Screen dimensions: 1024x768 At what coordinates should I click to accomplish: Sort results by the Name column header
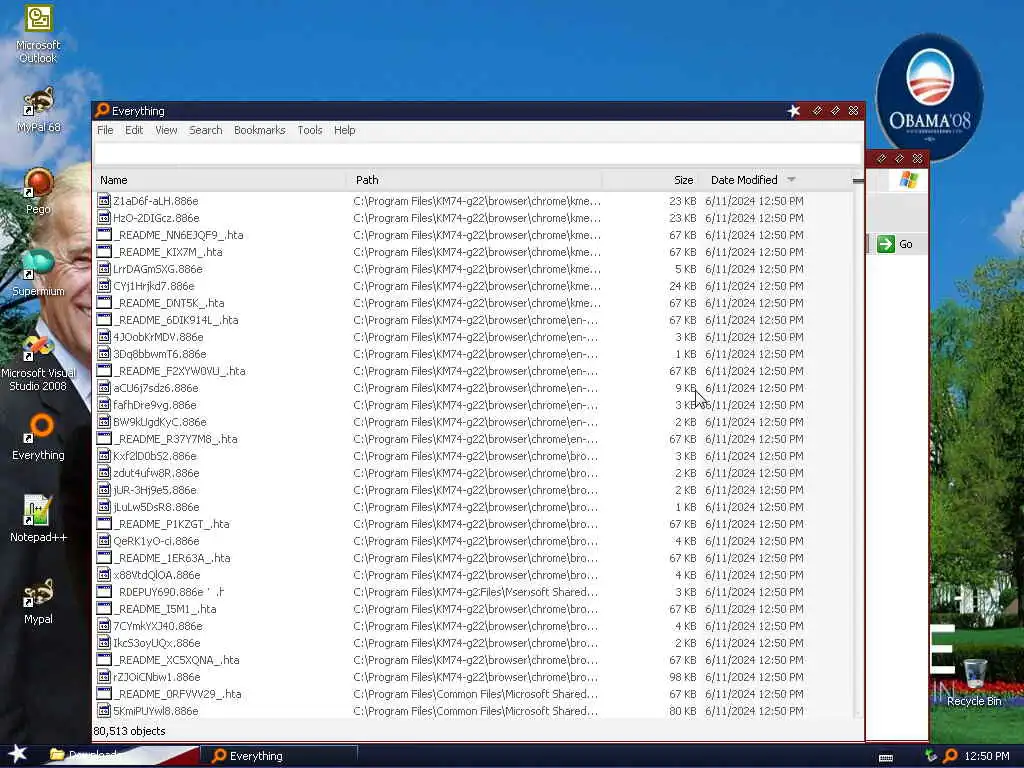coord(219,180)
